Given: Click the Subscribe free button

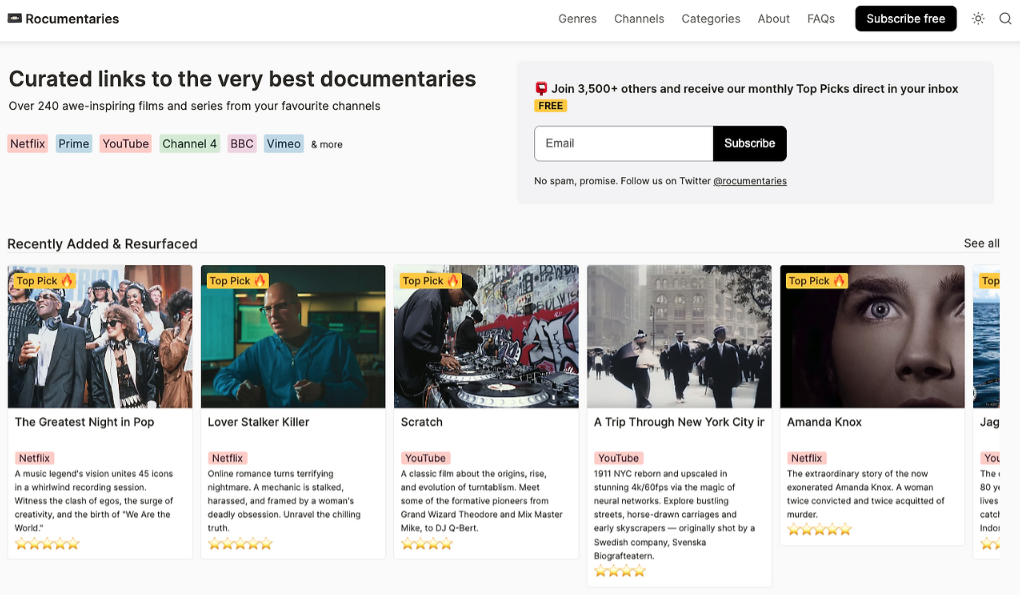Looking at the screenshot, I should click(x=906, y=18).
